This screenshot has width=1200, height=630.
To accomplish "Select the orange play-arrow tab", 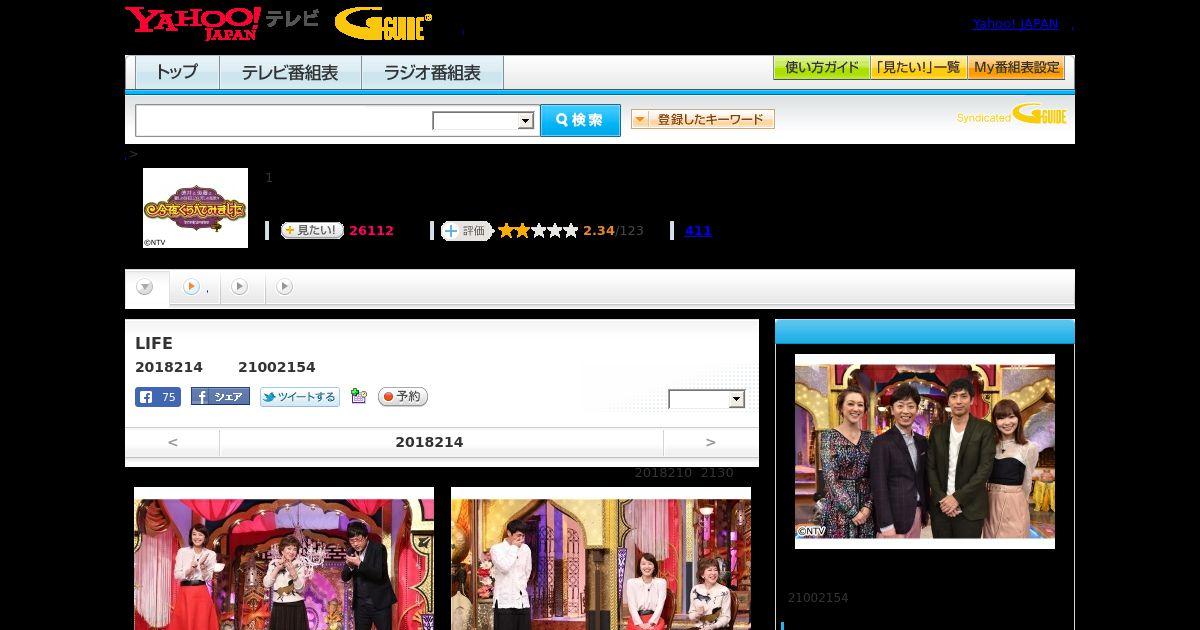I will [x=194, y=288].
